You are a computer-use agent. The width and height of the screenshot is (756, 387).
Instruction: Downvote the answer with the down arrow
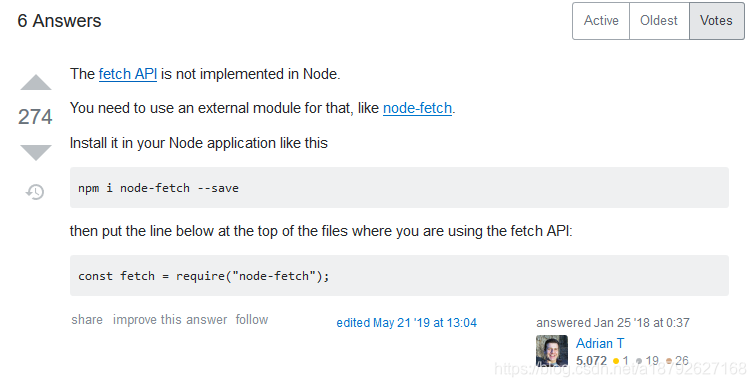36,152
